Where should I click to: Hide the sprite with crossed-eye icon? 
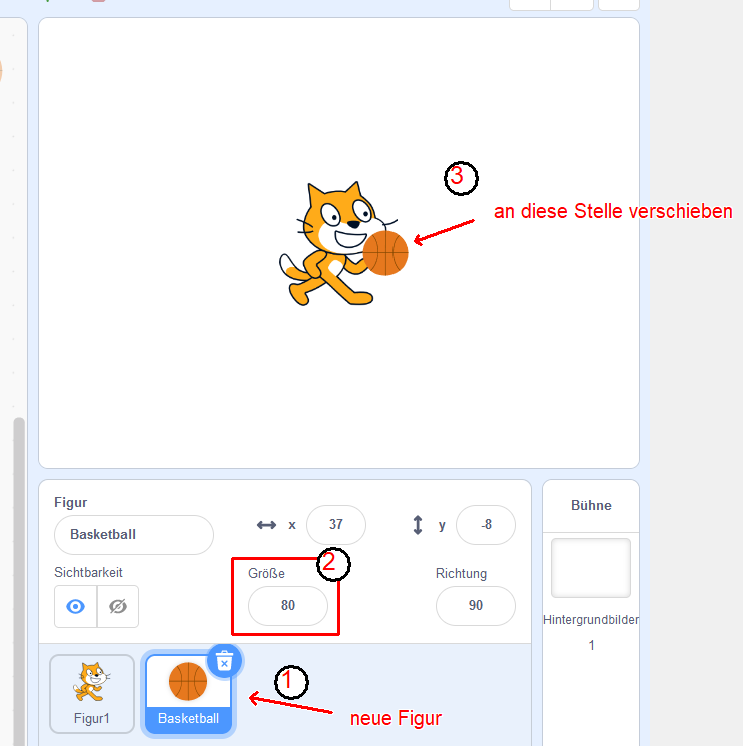(118, 606)
